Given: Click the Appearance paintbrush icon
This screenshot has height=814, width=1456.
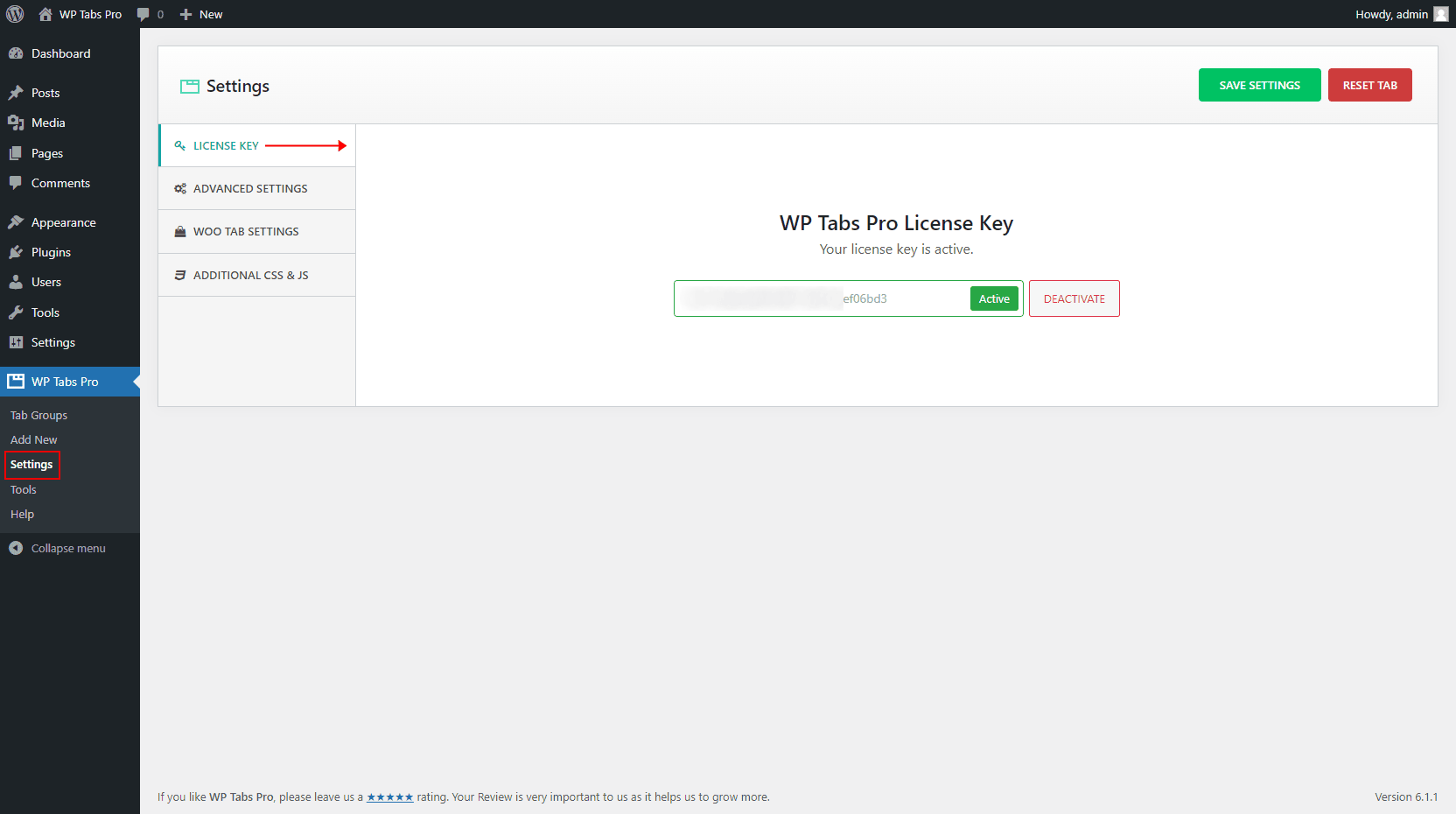Looking at the screenshot, I should [16, 222].
